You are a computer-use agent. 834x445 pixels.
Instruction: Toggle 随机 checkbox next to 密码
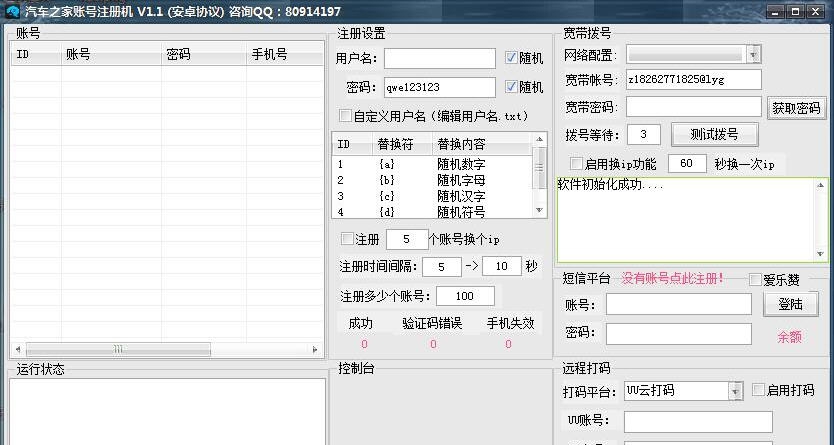point(511,86)
